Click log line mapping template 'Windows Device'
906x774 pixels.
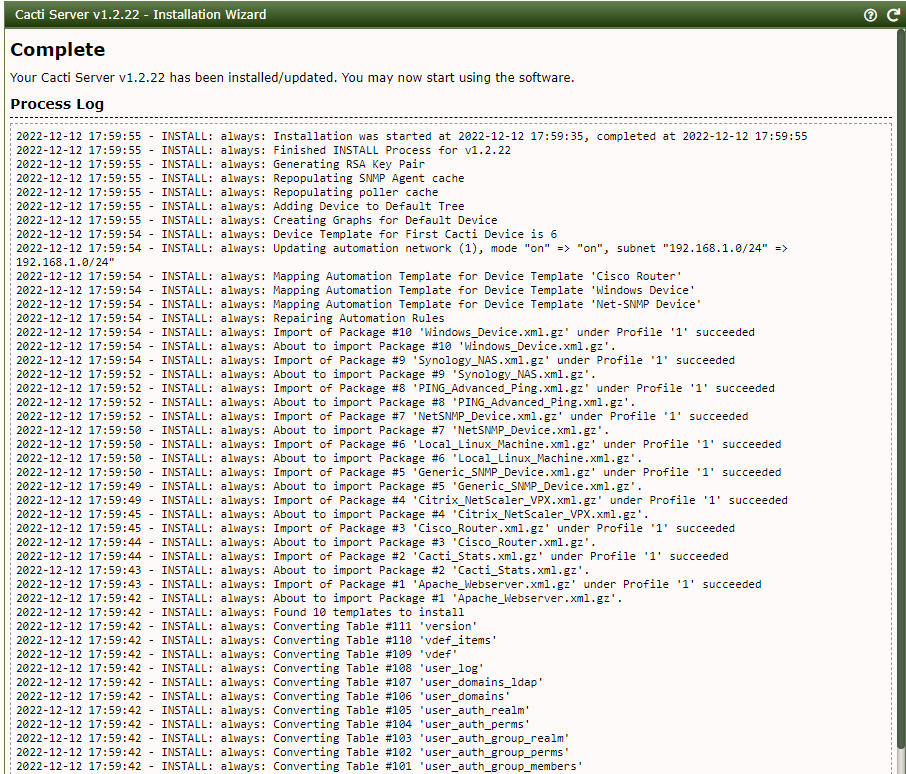tap(355, 290)
